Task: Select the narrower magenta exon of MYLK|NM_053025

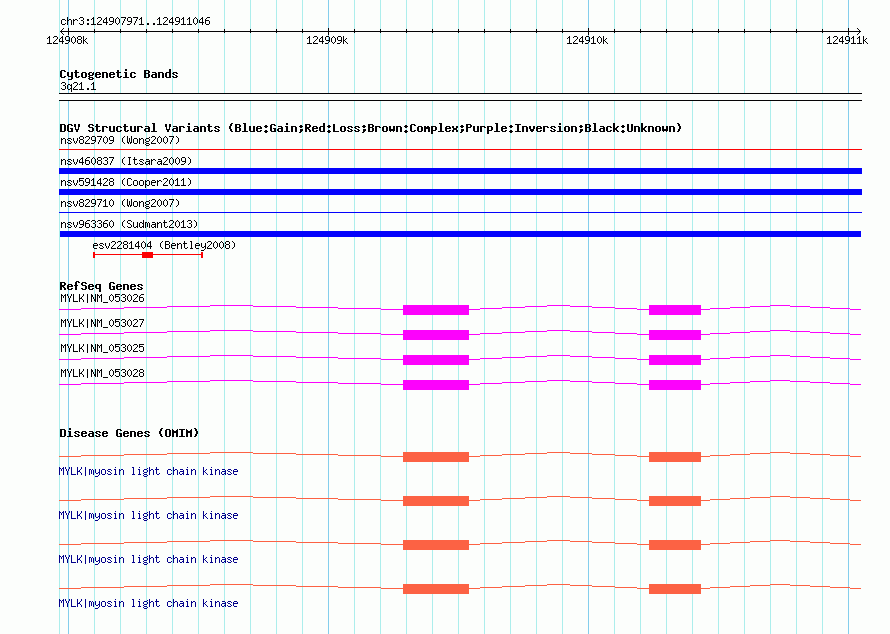Action: pyautogui.click(x=675, y=360)
